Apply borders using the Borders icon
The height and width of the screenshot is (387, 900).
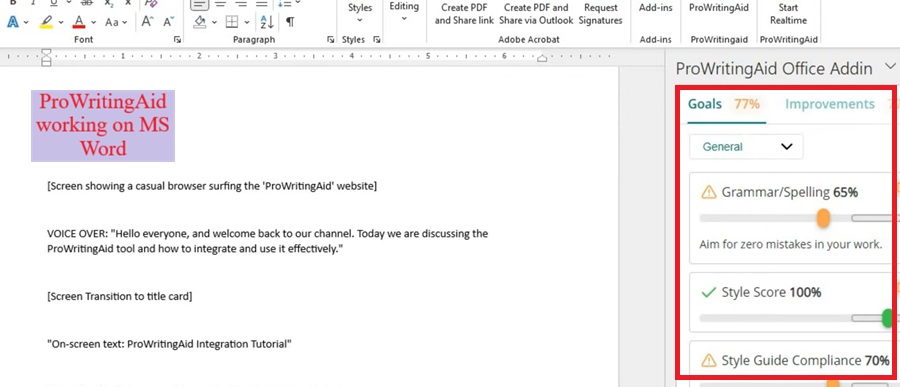pyautogui.click(x=232, y=22)
